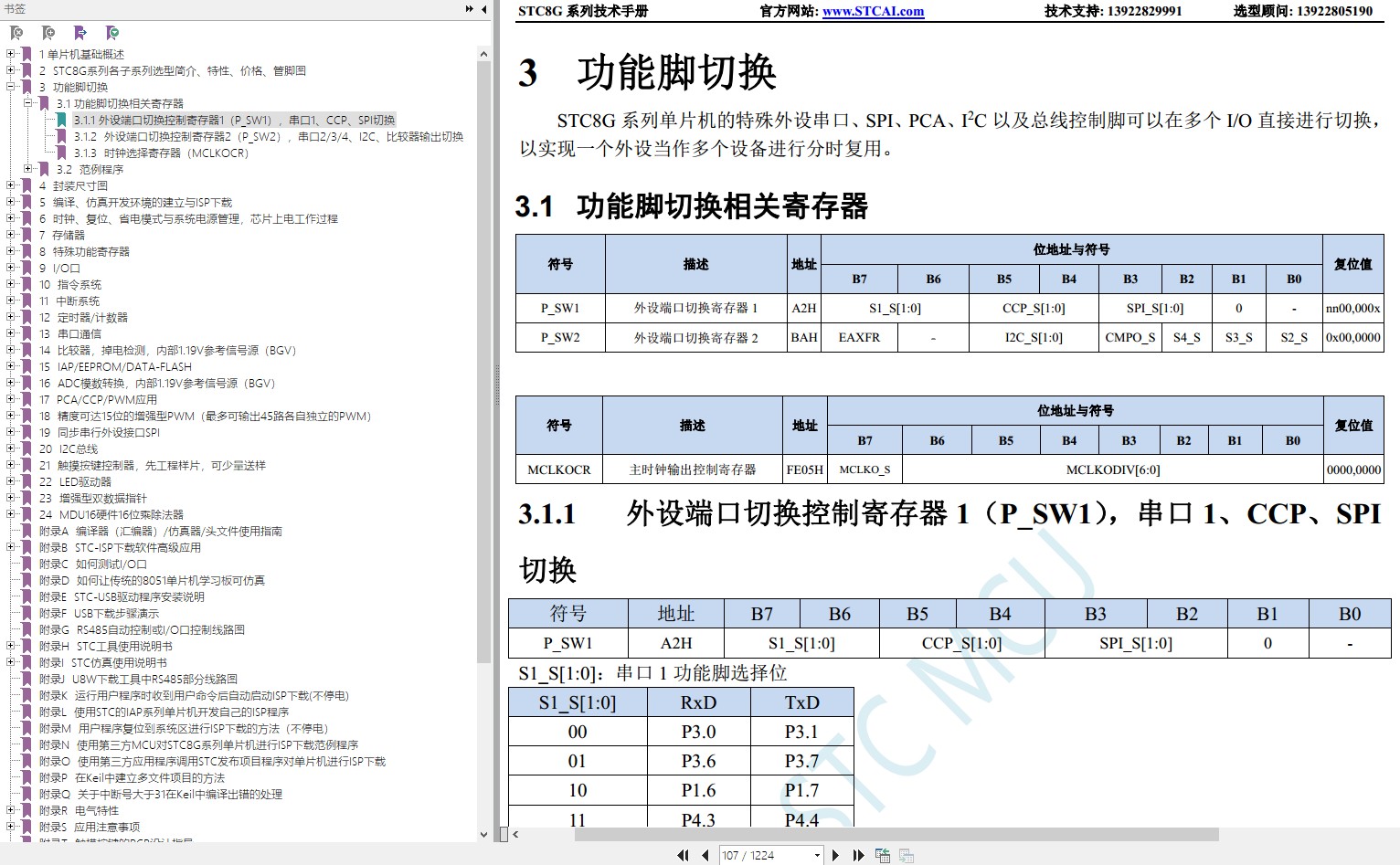Screen dimensions: 1400x865
Task: Collapse the bookmarks panel with the left arrow
Action: [x=483, y=9]
